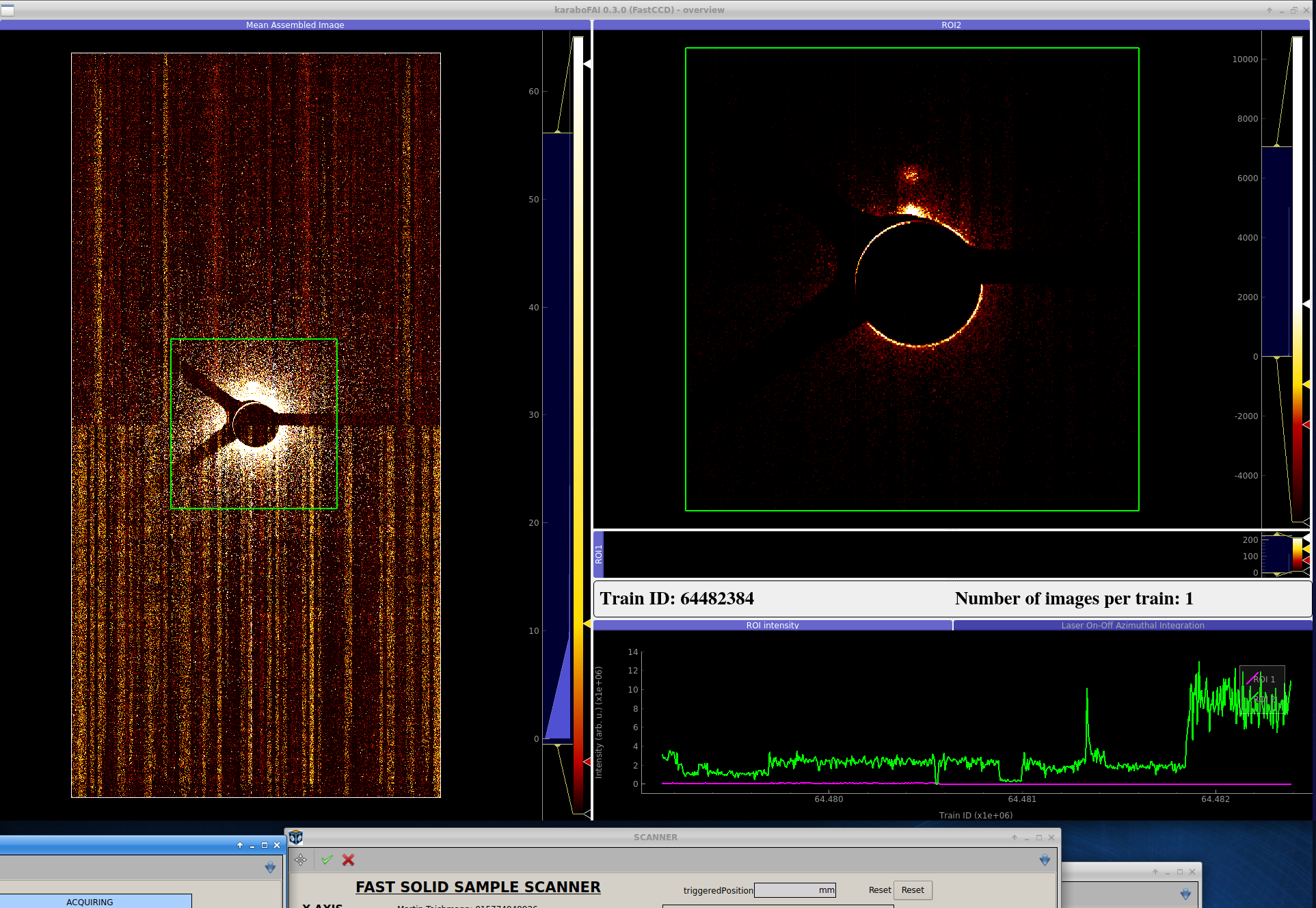Click blue down-arrow icon in the ACQUIRING window
The height and width of the screenshot is (908, 1316).
270,868
